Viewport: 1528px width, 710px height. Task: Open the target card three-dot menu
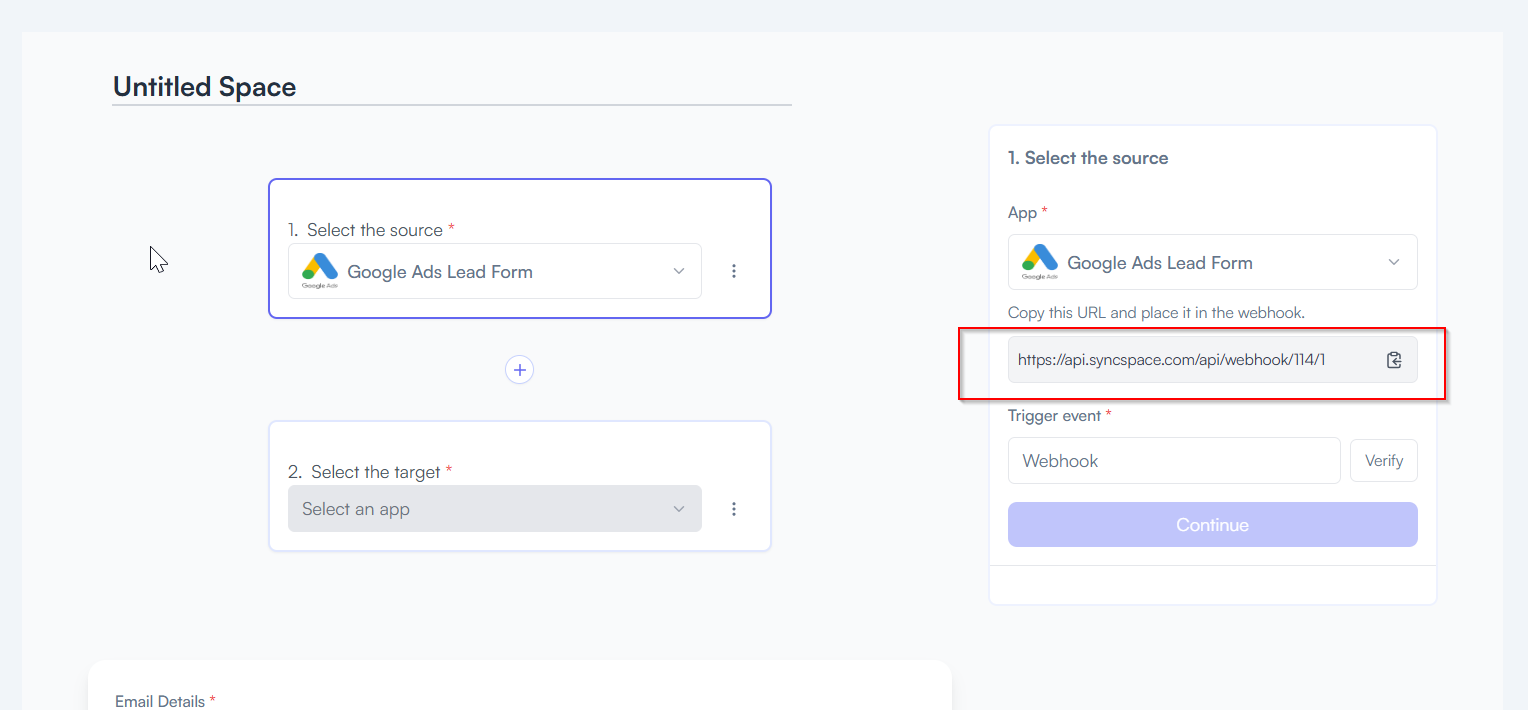(734, 509)
